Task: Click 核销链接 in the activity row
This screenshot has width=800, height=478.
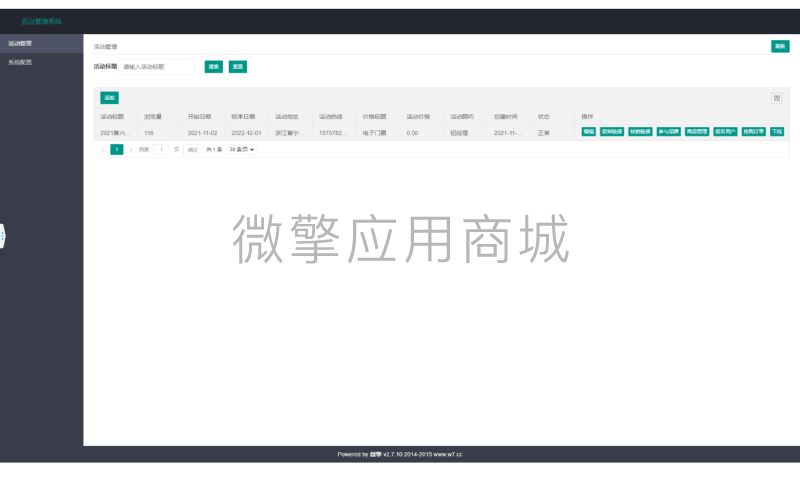Action: (640, 132)
